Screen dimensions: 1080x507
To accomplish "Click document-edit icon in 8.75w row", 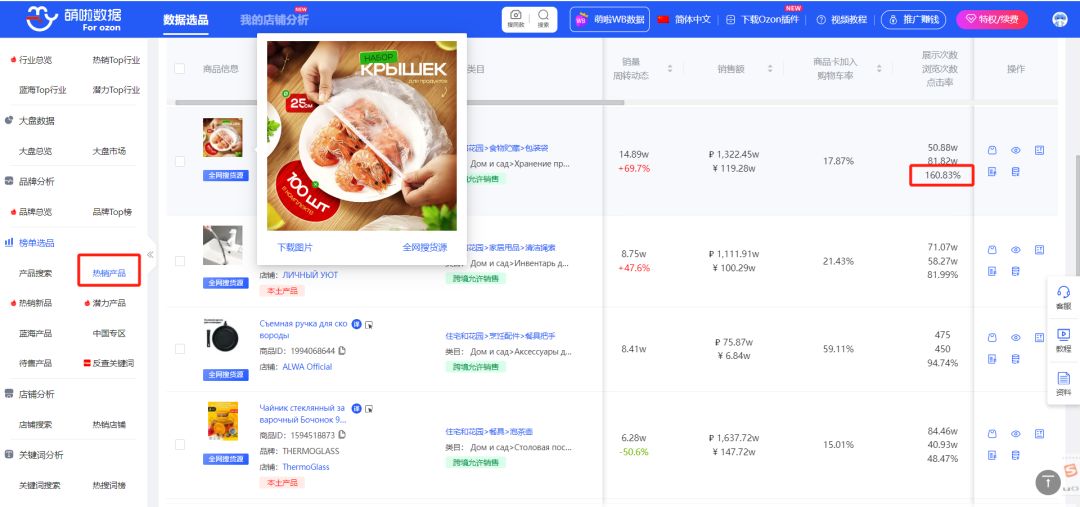I will tap(993, 271).
